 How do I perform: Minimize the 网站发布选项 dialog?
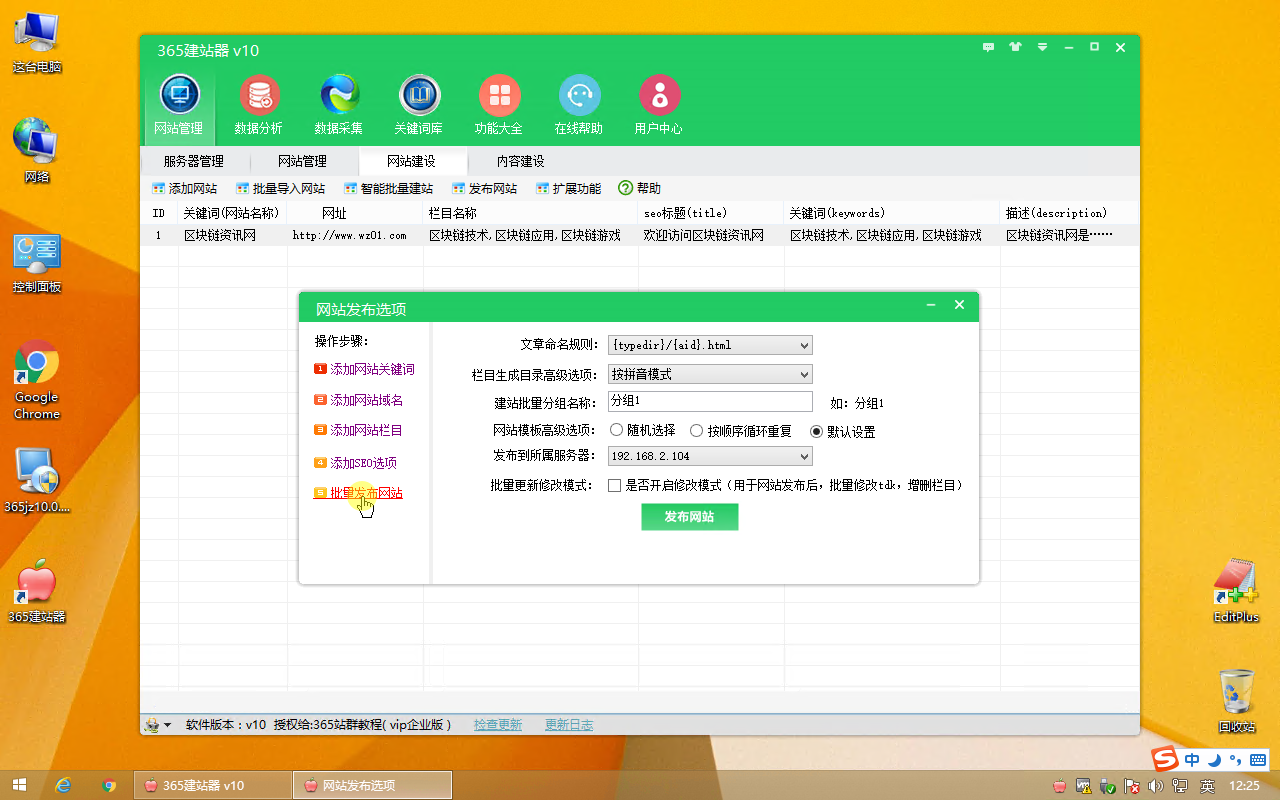pyautogui.click(x=931, y=306)
